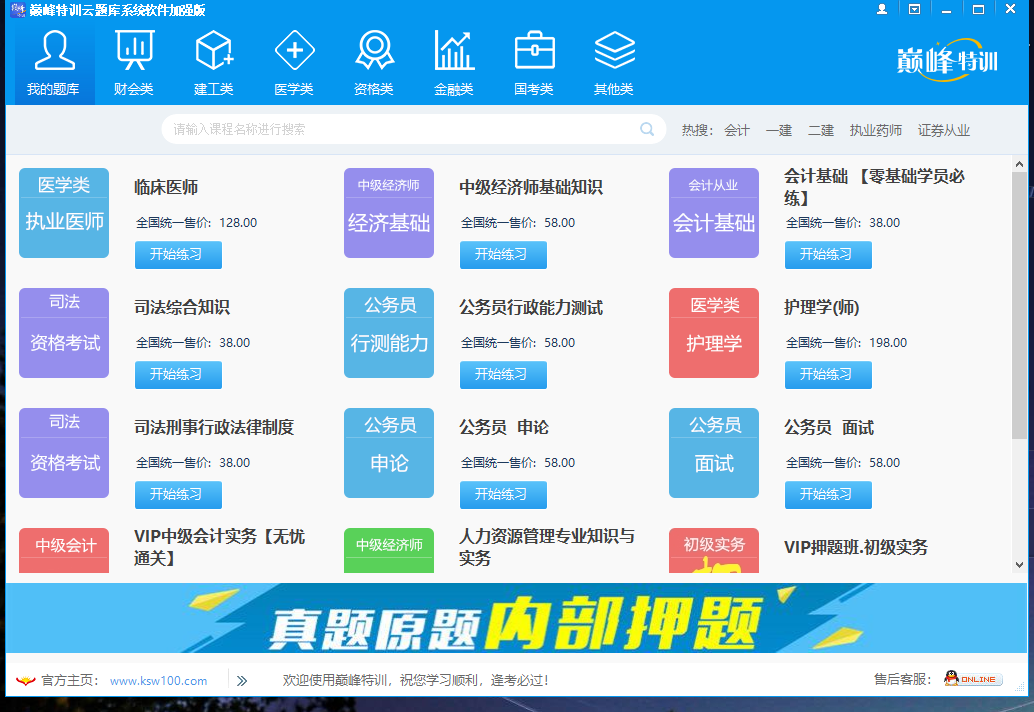The height and width of the screenshot is (712, 1034).
Task: Open the www.ksw100.com homepage link
Action: click(x=158, y=681)
